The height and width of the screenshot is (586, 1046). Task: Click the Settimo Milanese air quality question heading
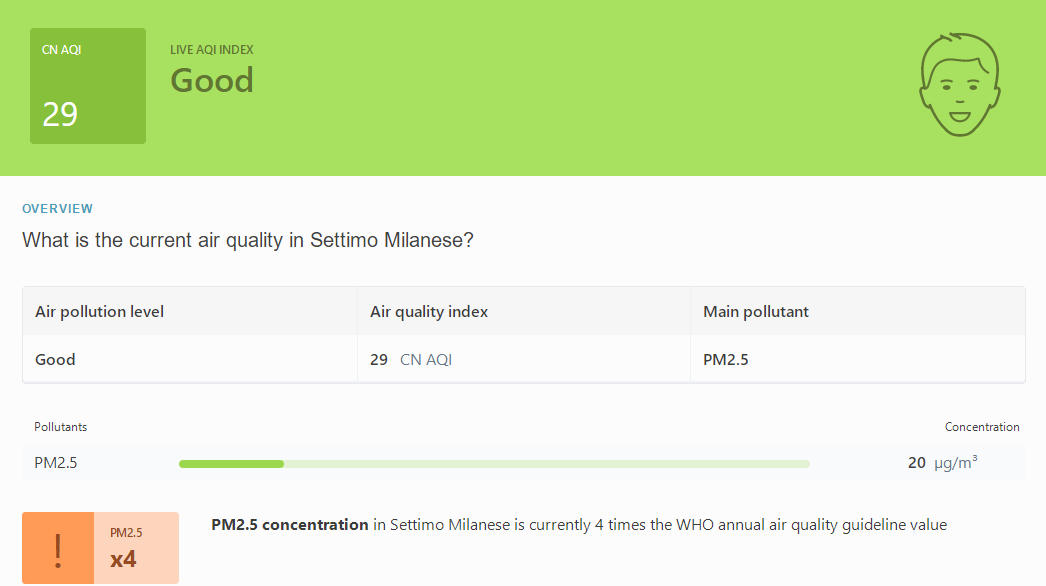[x=247, y=240]
